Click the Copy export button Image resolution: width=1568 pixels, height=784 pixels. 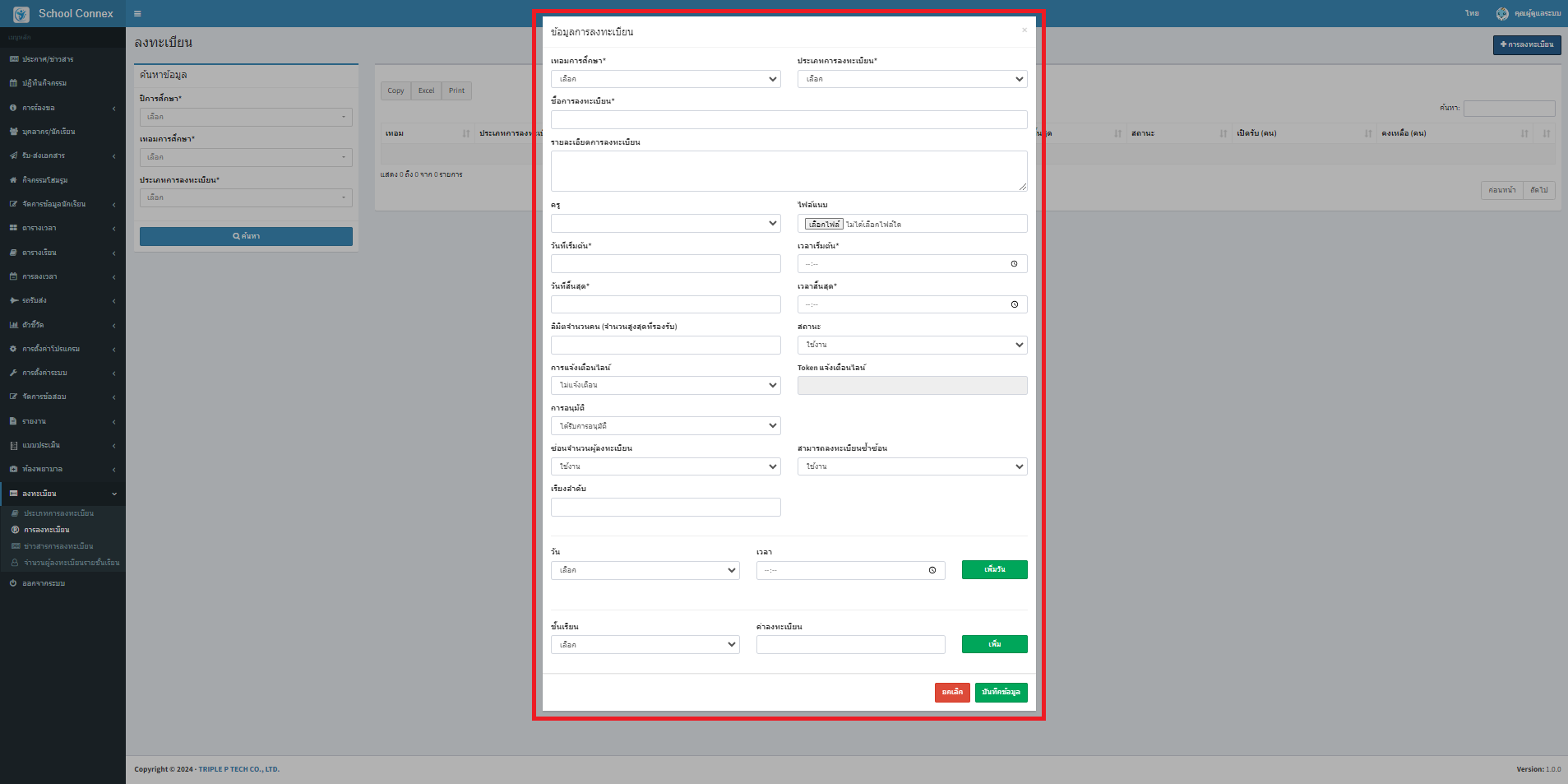(x=395, y=90)
